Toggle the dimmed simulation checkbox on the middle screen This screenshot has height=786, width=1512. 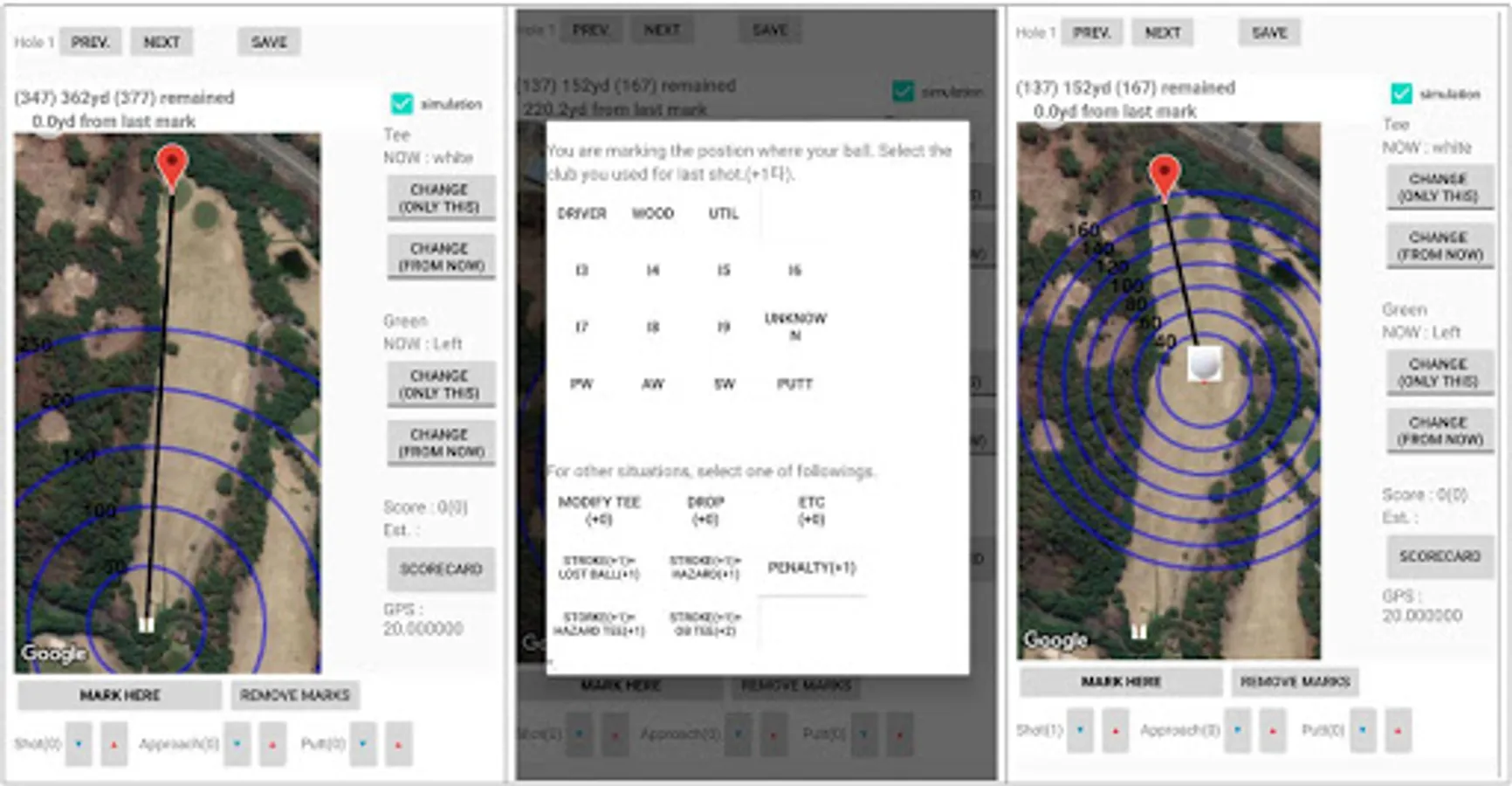(x=903, y=91)
